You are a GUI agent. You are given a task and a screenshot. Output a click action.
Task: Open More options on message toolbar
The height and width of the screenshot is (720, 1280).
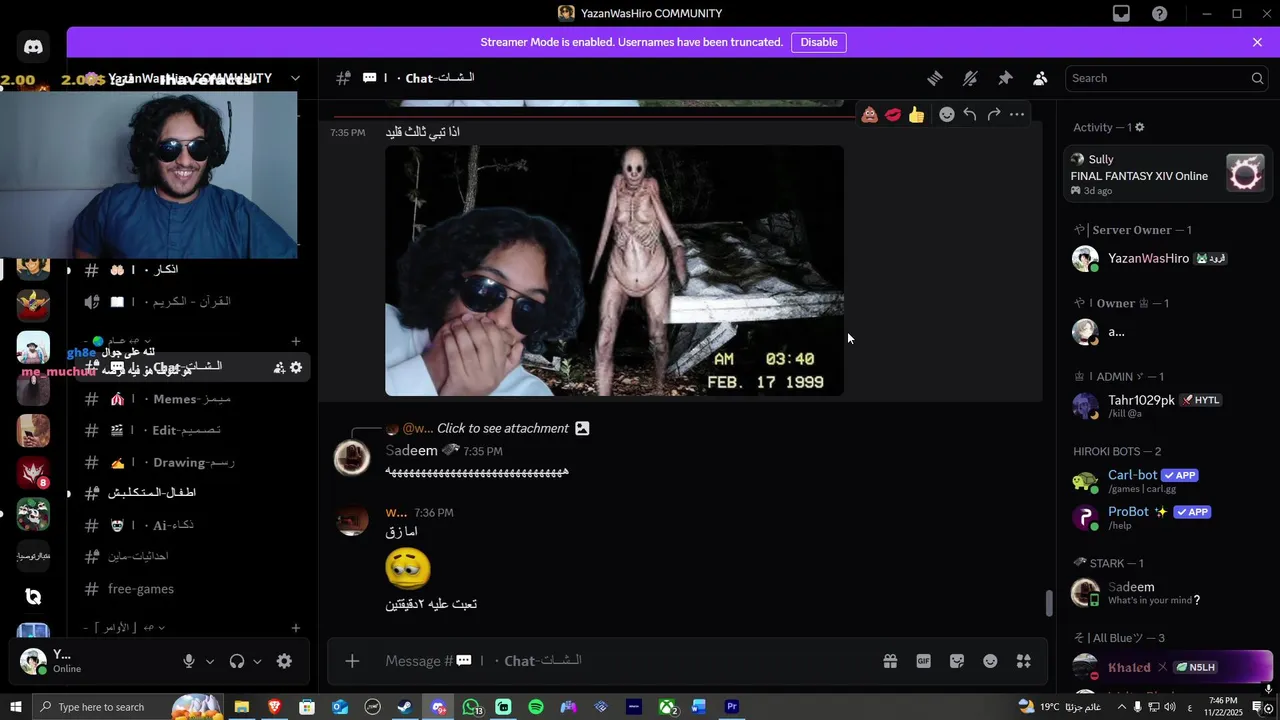click(x=1017, y=114)
